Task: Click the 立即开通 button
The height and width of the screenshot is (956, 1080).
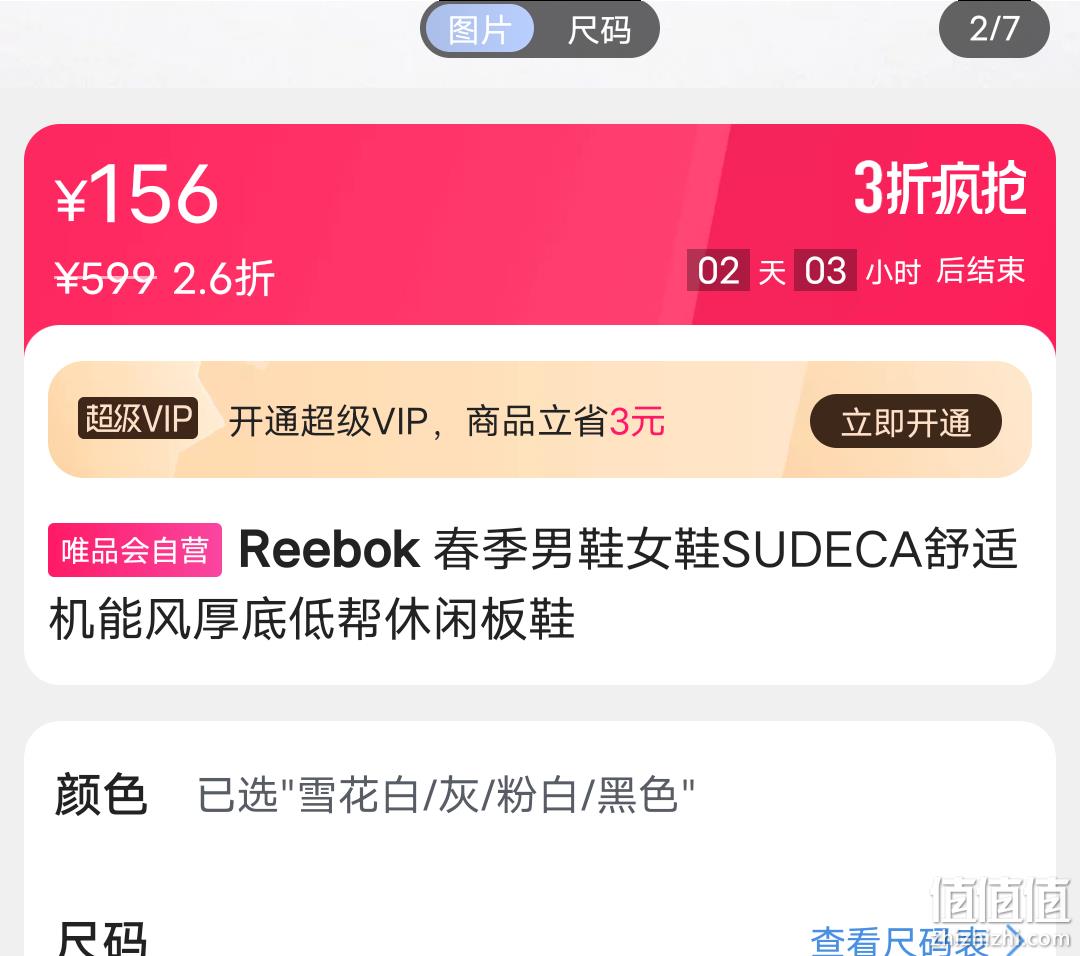Action: coord(906,421)
